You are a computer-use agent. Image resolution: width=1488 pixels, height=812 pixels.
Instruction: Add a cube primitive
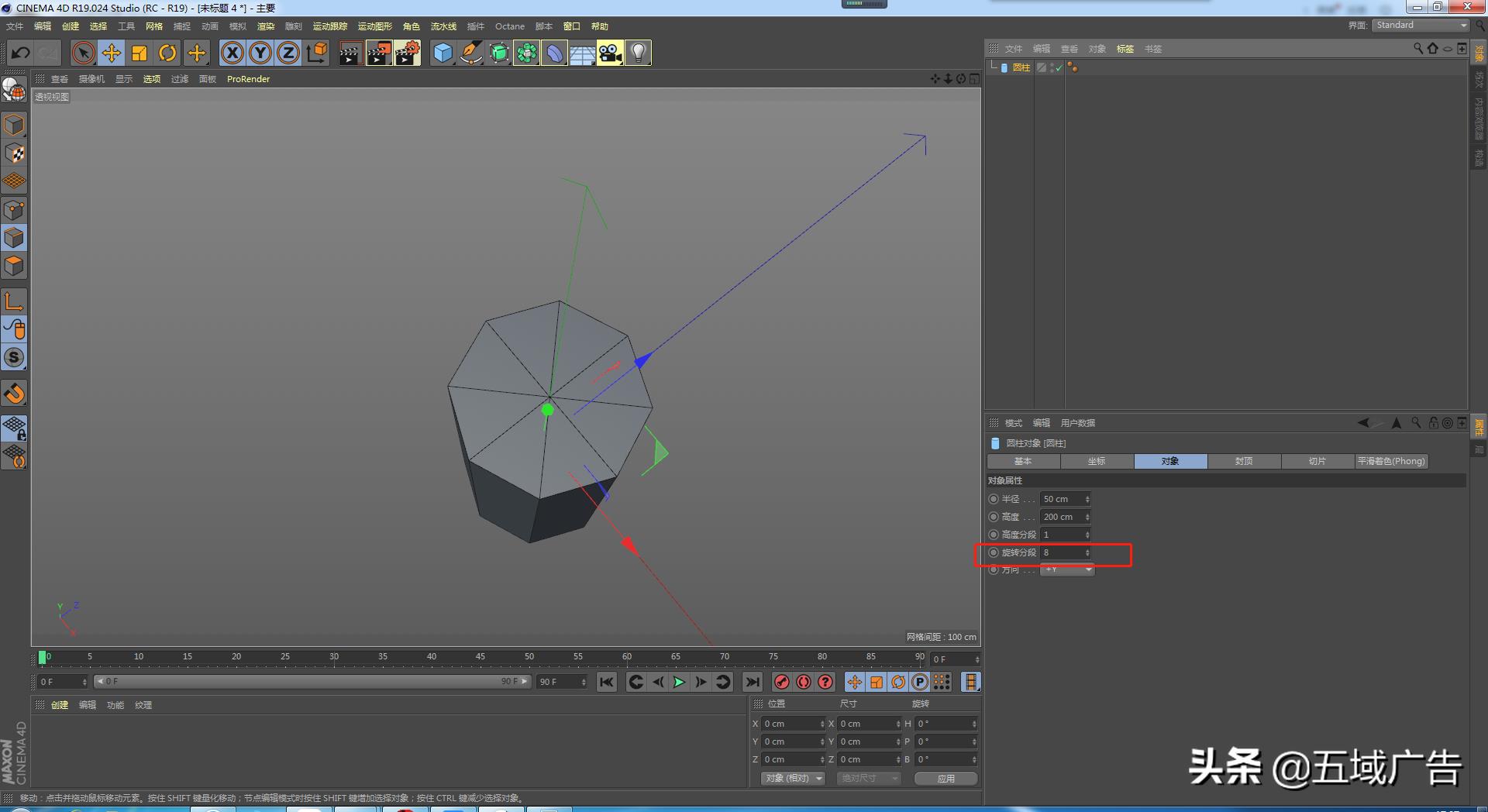click(x=443, y=53)
